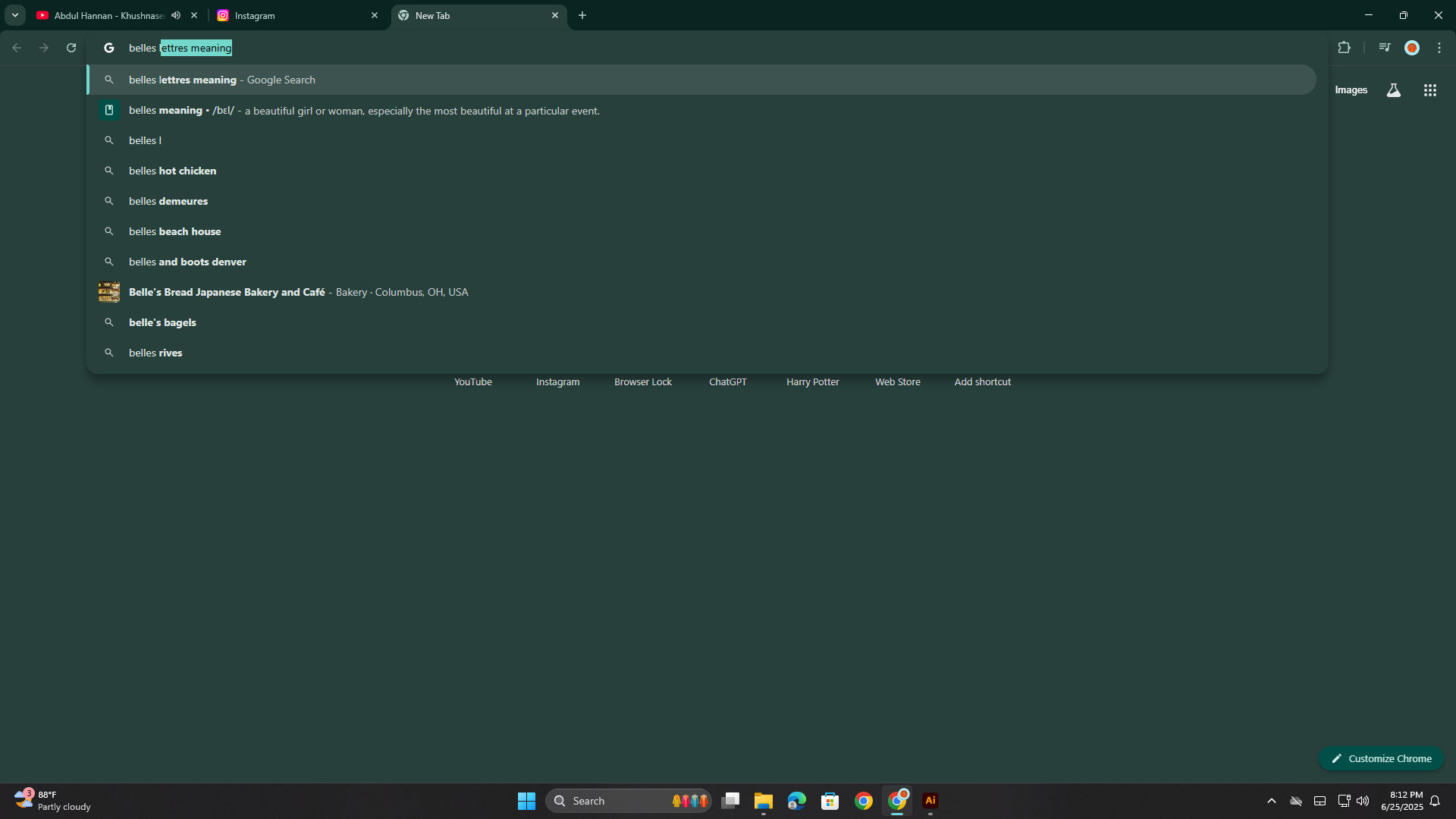This screenshot has height=819, width=1456.
Task: Open the ChatGPT shortcut
Action: point(728,382)
